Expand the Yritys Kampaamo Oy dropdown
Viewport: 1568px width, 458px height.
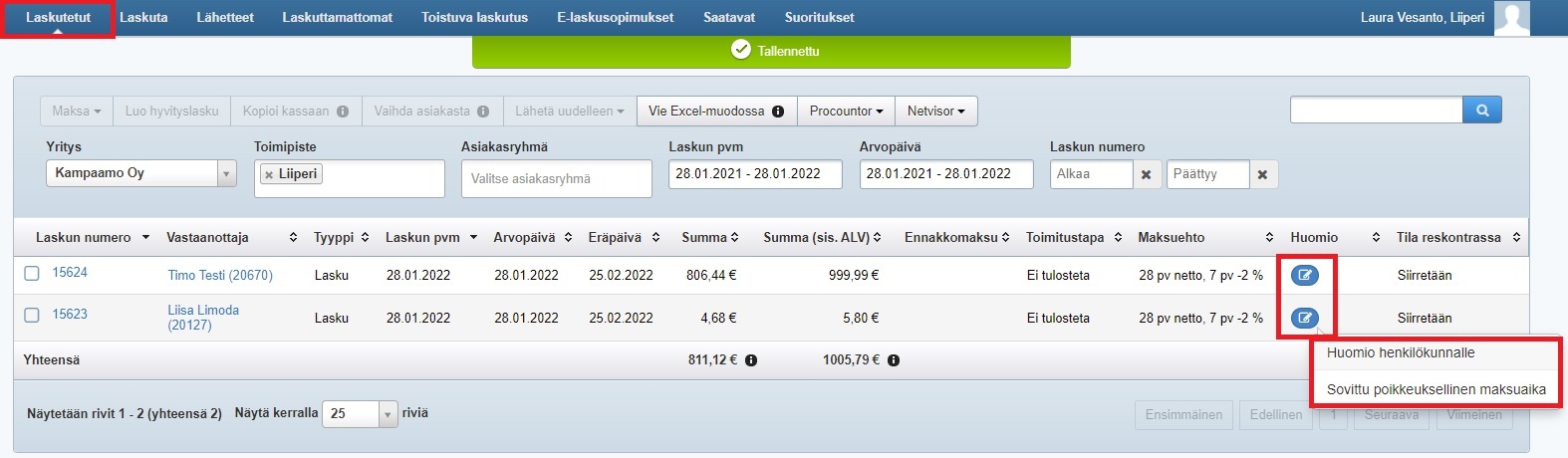tap(226, 174)
